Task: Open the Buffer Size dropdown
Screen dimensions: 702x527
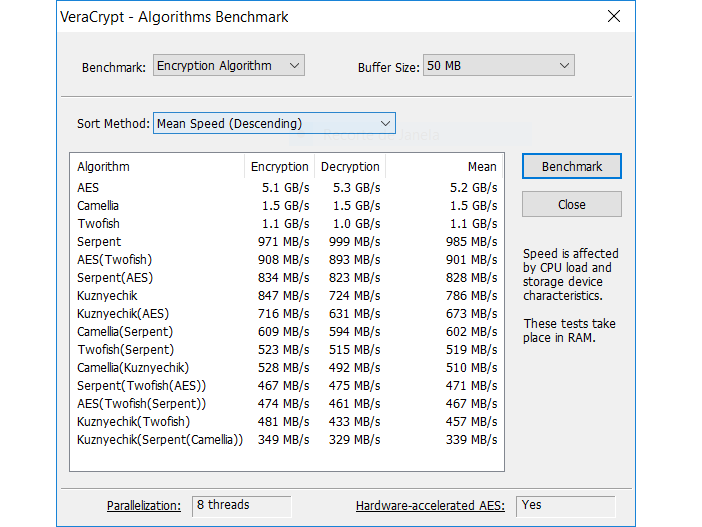Action: pos(499,65)
